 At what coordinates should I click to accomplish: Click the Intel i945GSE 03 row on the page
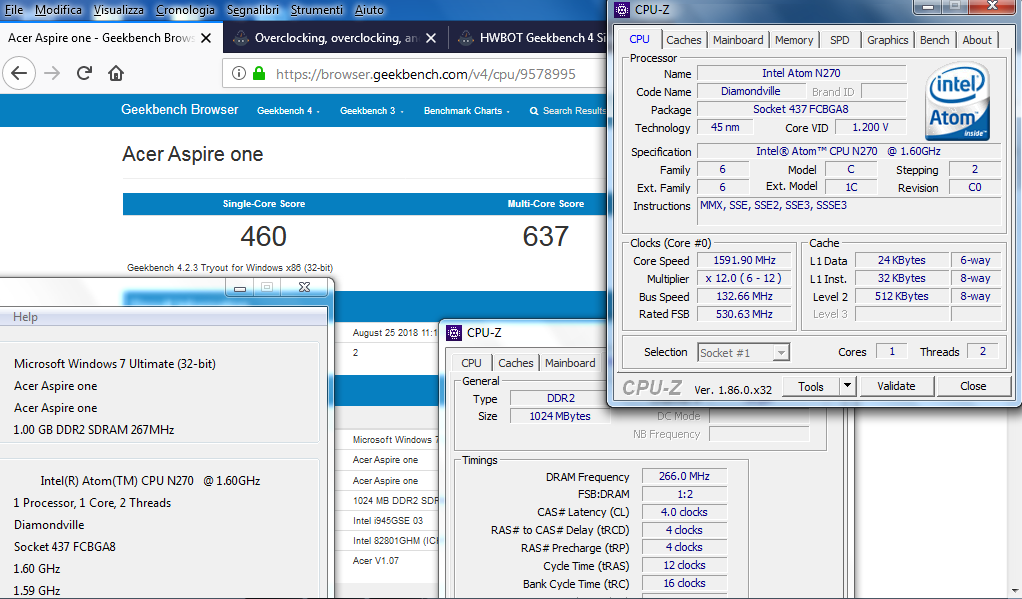[388, 521]
